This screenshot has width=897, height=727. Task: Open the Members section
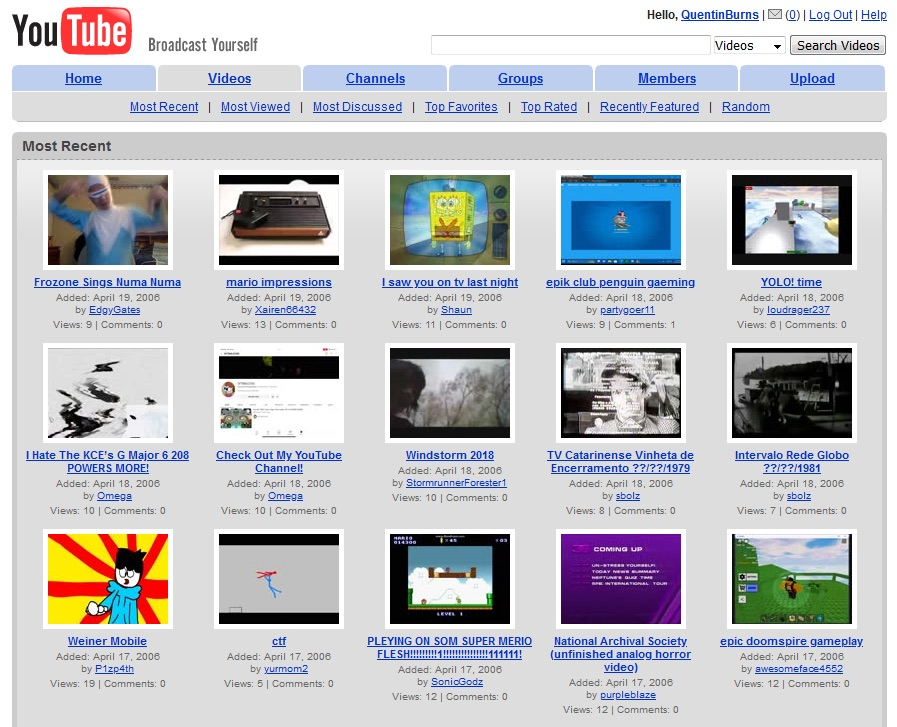(x=666, y=78)
